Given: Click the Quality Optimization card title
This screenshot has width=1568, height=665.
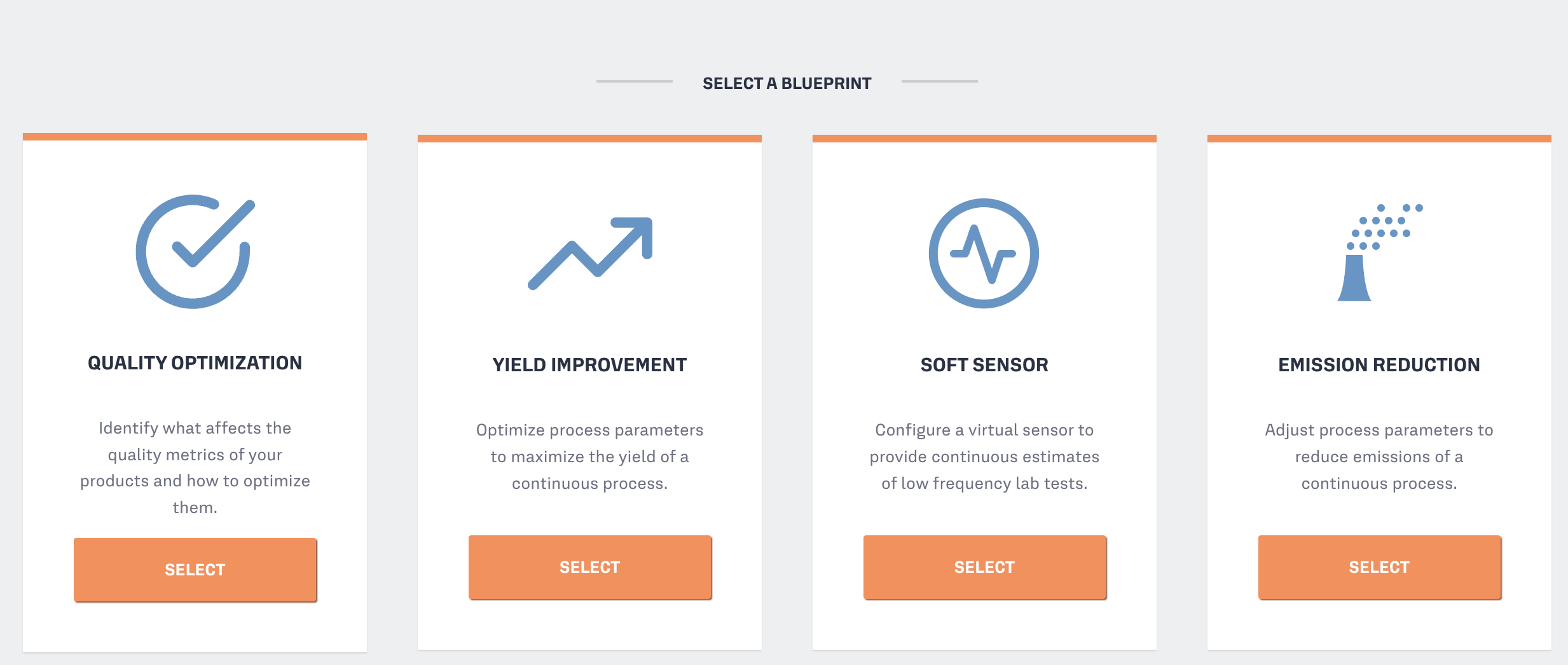Looking at the screenshot, I should pyautogui.click(x=195, y=363).
